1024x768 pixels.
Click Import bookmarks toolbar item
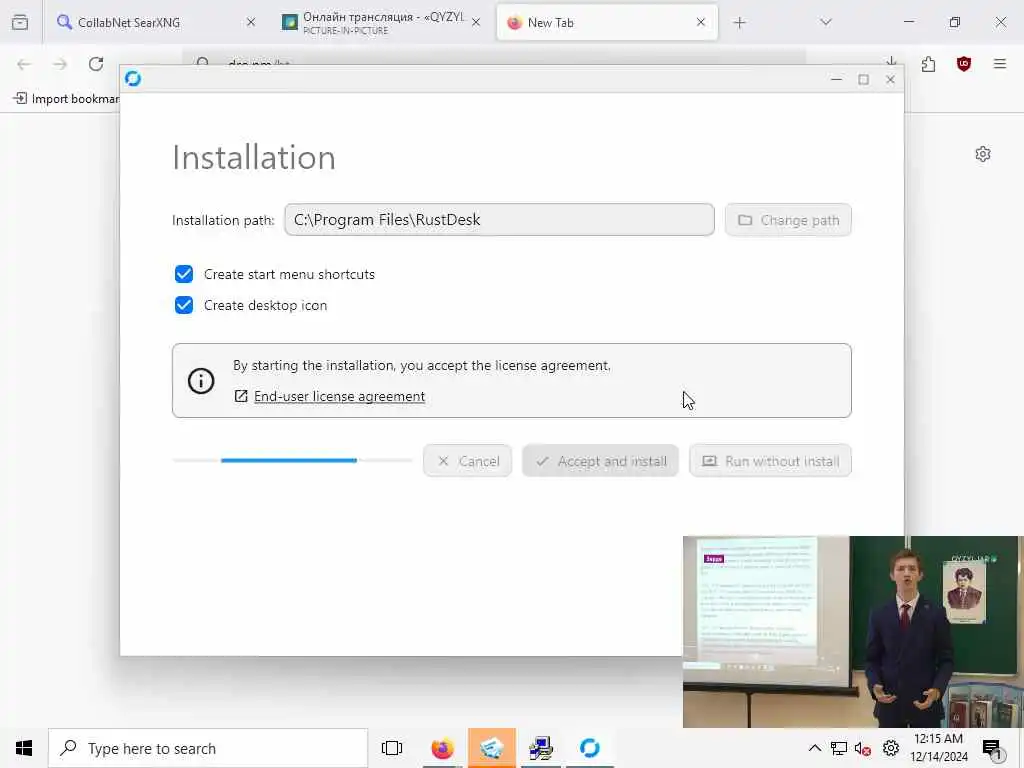(x=66, y=99)
